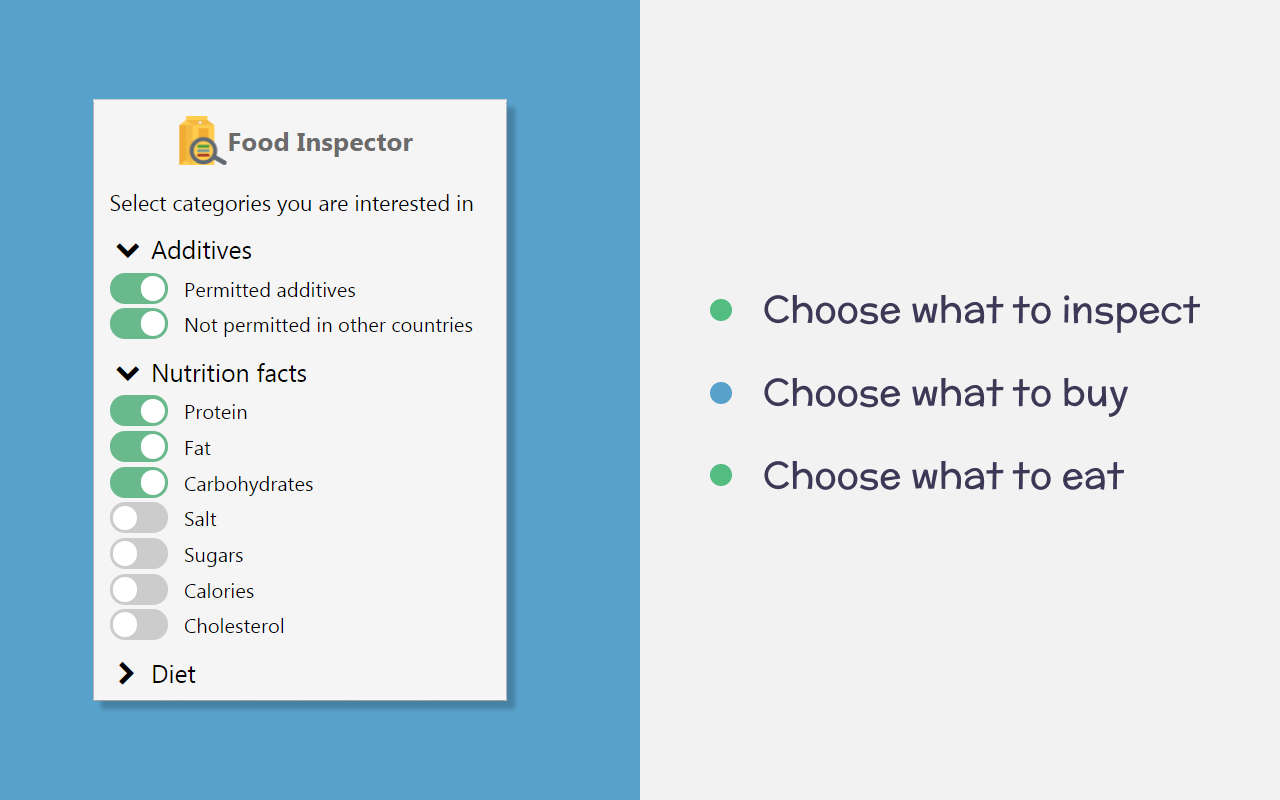Switch on the Cholesterol toggle
The width and height of the screenshot is (1280, 800).
point(139,625)
